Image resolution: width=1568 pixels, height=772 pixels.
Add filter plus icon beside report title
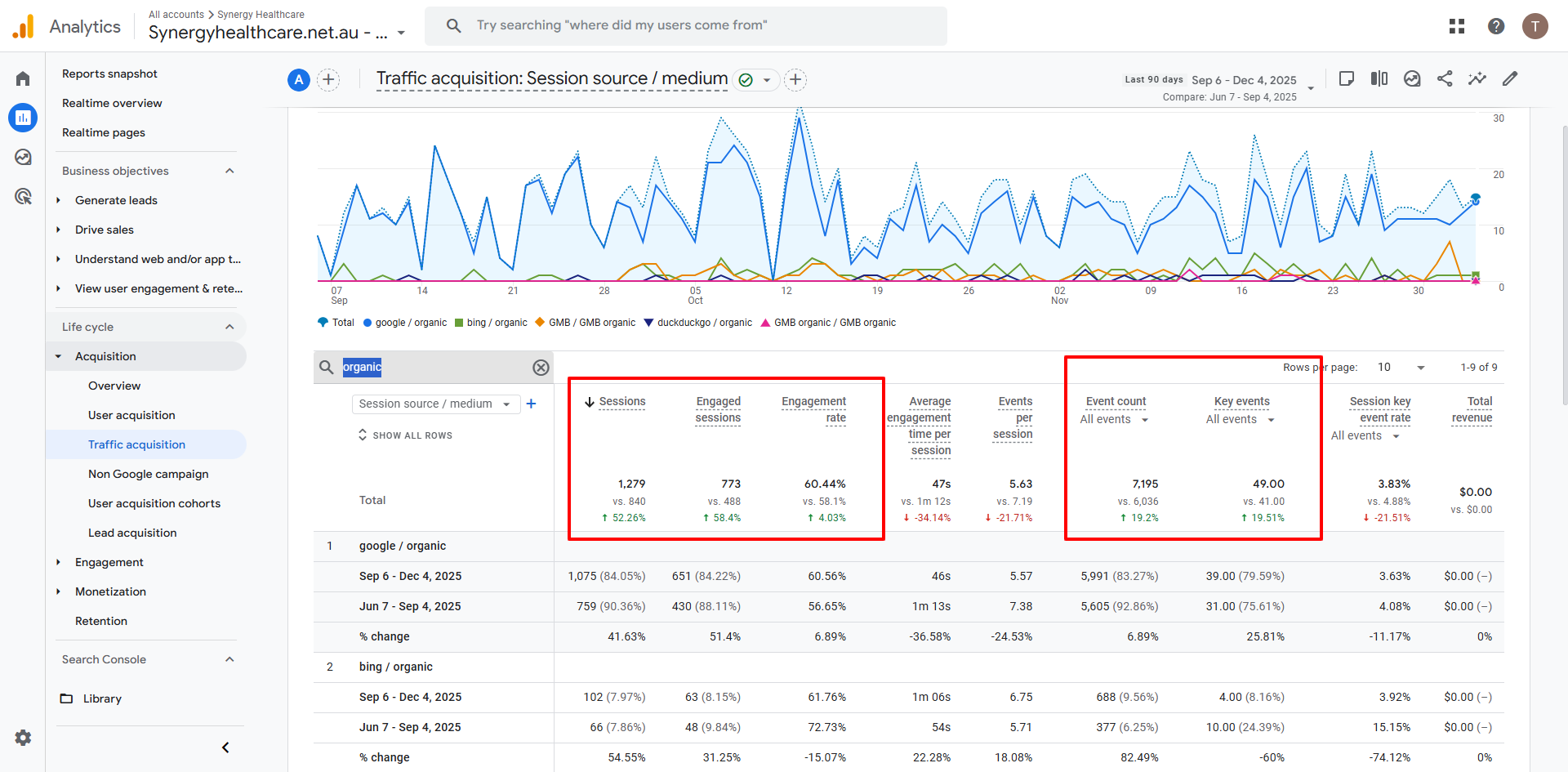795,79
